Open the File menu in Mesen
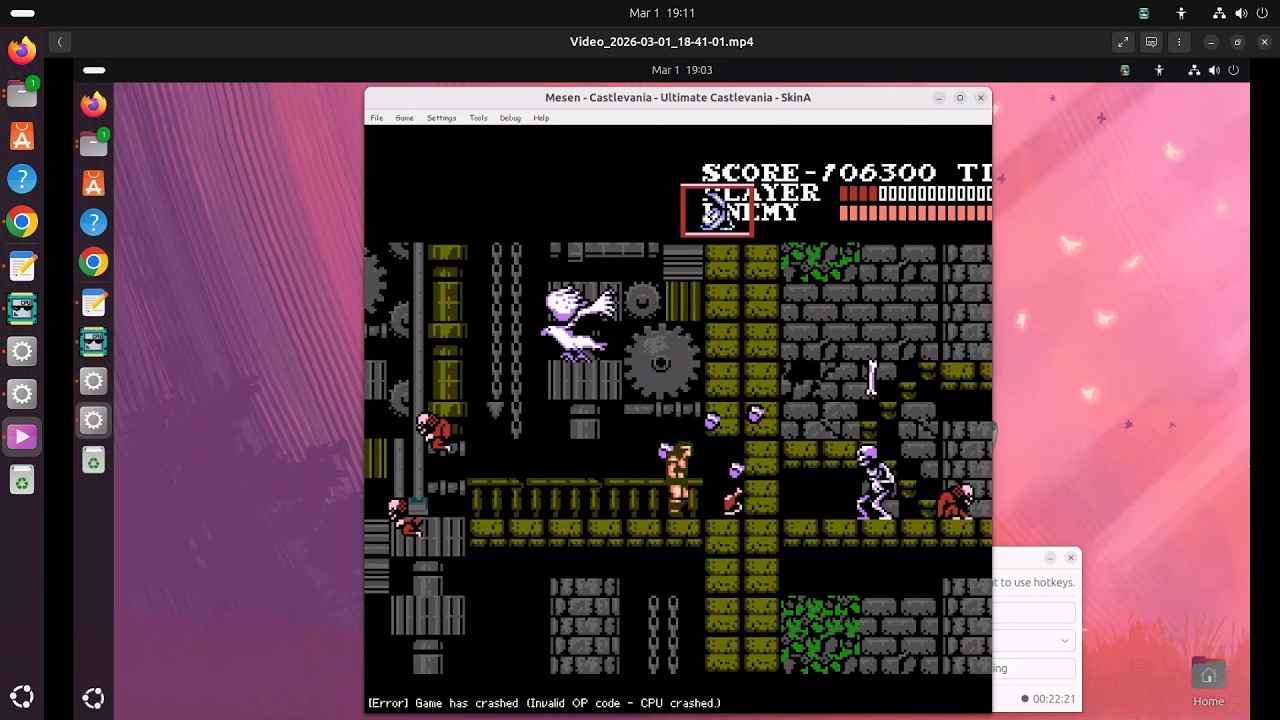The width and height of the screenshot is (1280, 720). tap(376, 118)
